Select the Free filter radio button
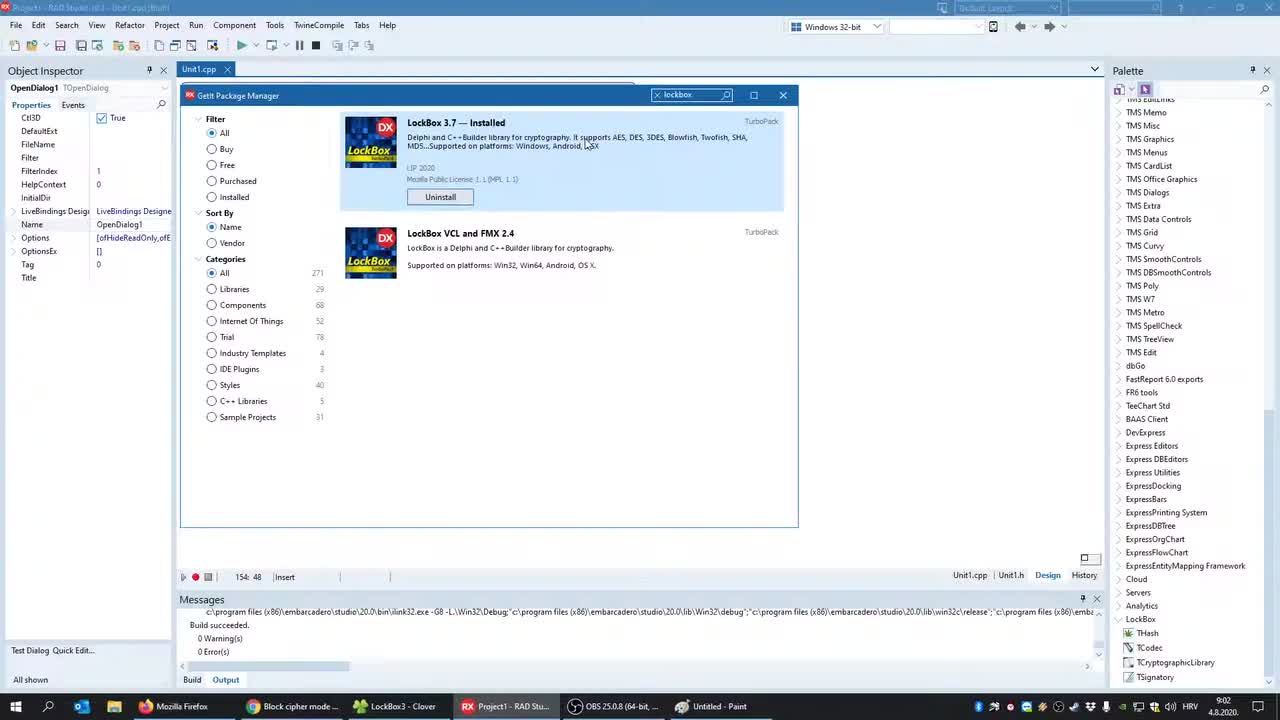The height and width of the screenshot is (720, 1280). coord(211,165)
